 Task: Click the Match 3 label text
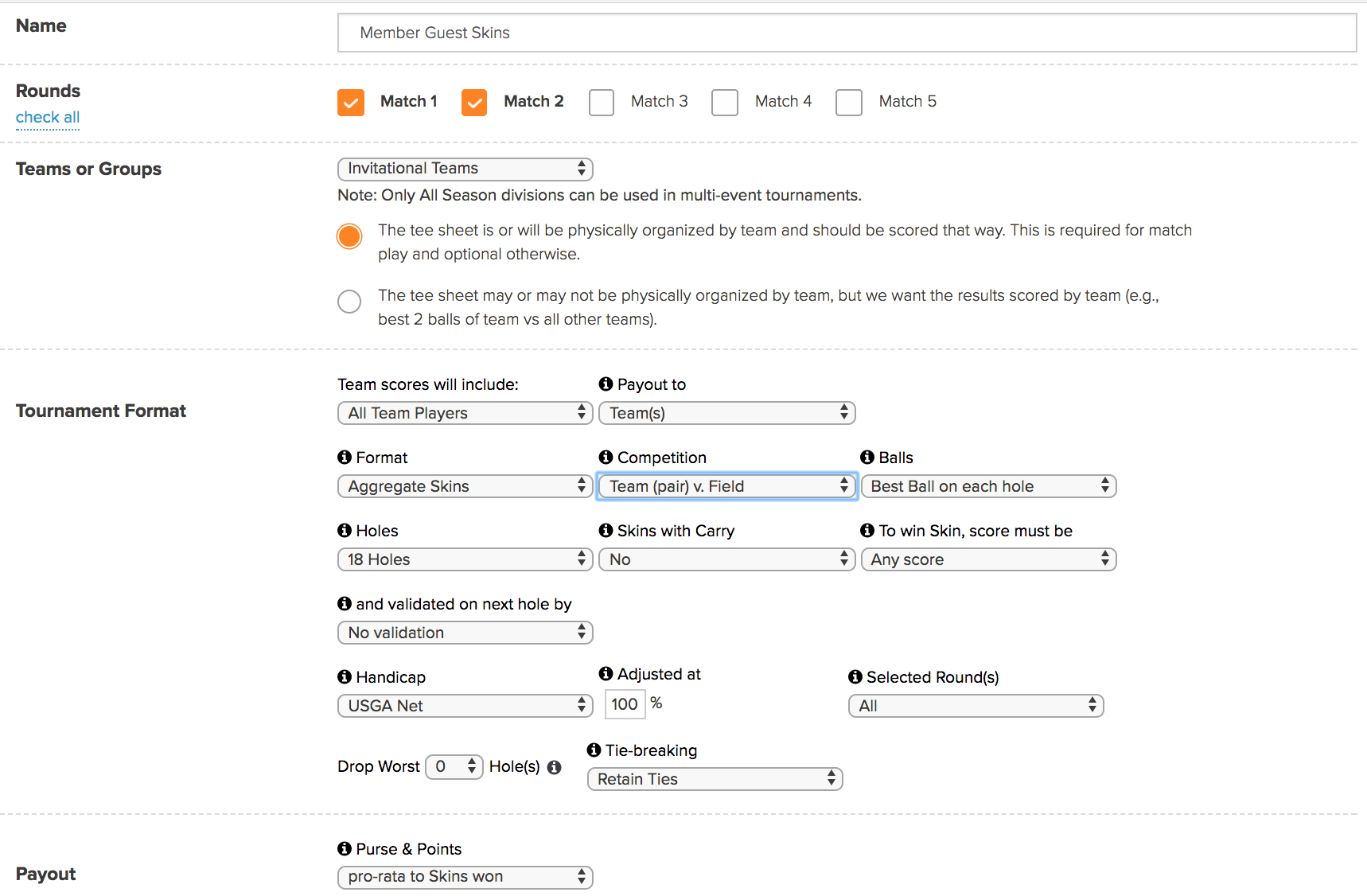click(659, 101)
